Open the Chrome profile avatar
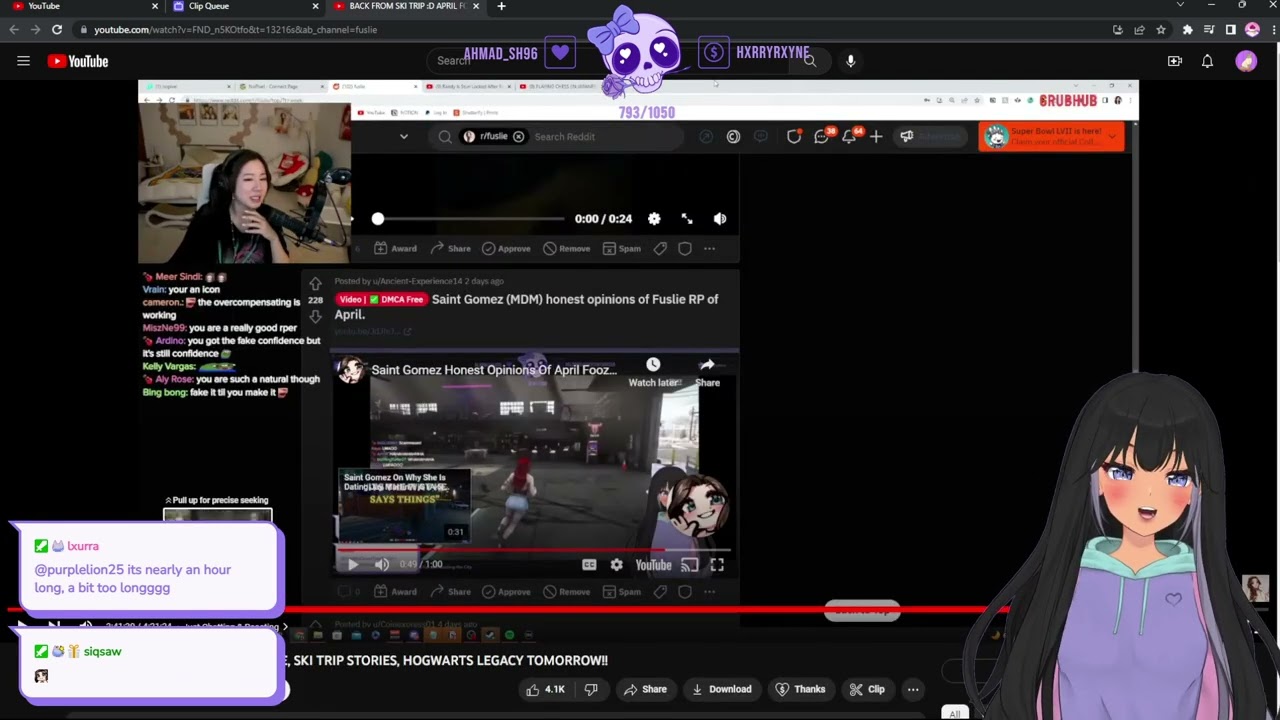 coord(1252,30)
